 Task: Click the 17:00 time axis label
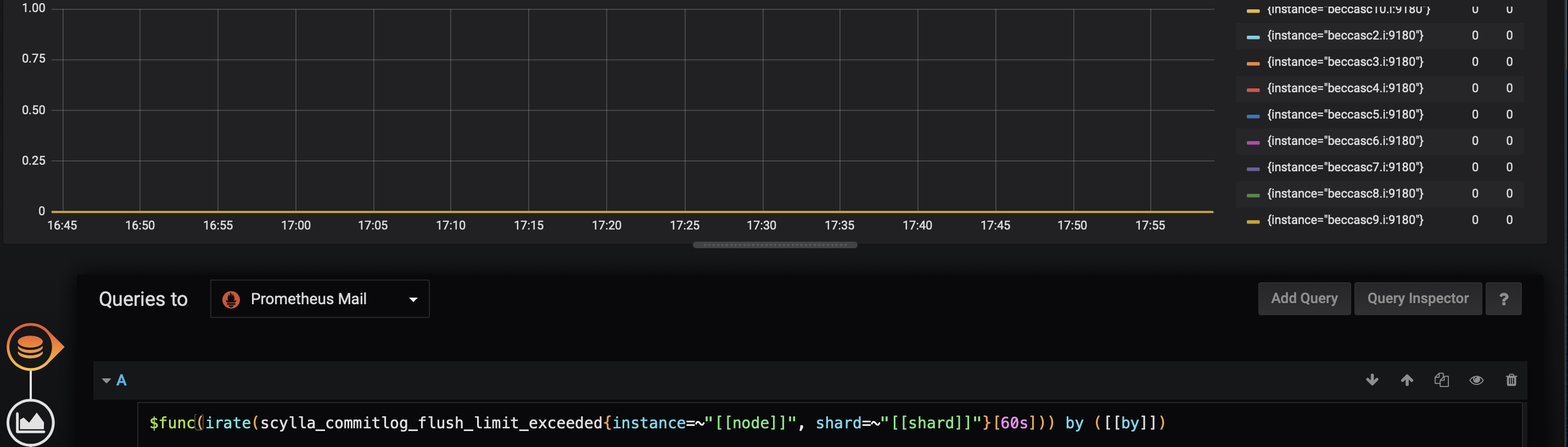(296, 225)
